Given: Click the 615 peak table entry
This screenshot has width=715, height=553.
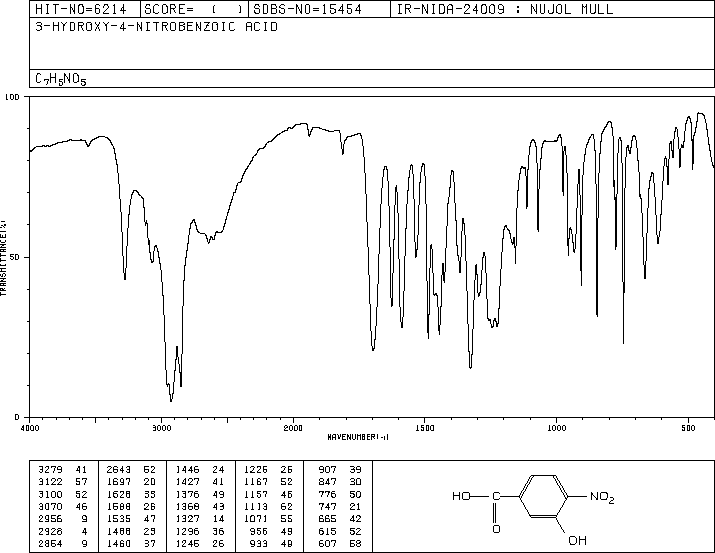Looking at the screenshot, I should (340, 531).
